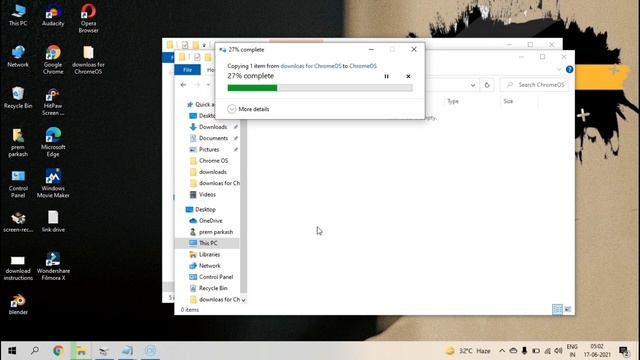Open Chrome from the taskbar
The image size is (640, 360).
tap(58, 351)
